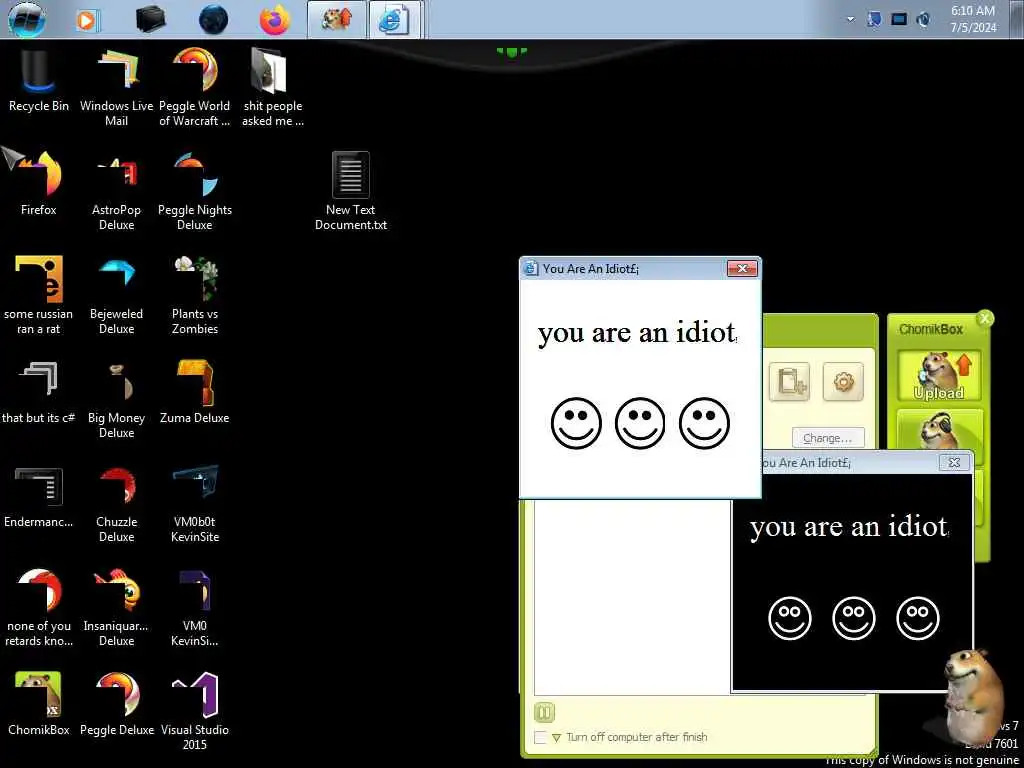
Task: Open ChomikBox desktop shortcut
Action: (39, 703)
